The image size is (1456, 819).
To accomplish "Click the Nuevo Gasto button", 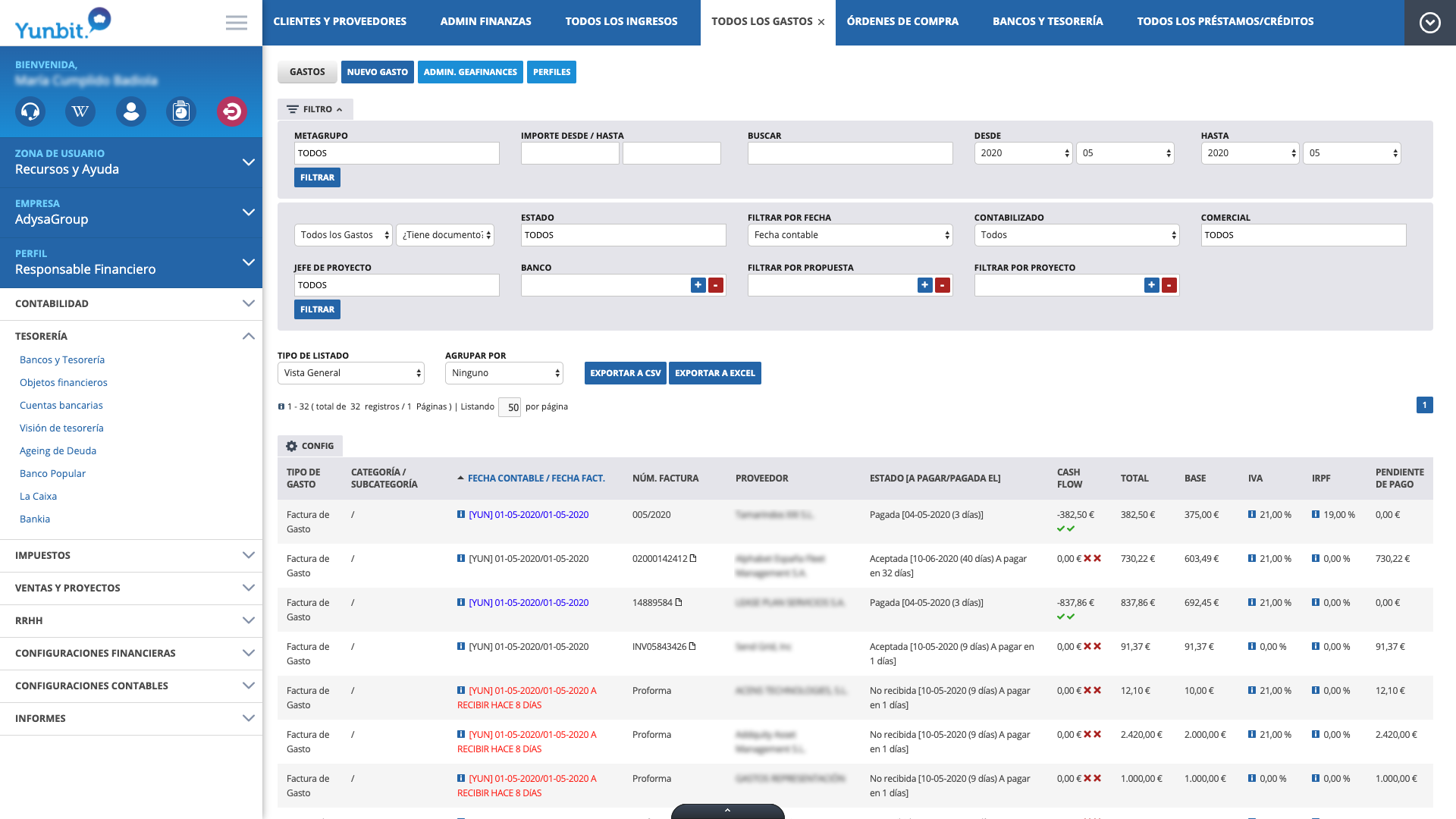I will point(378,72).
